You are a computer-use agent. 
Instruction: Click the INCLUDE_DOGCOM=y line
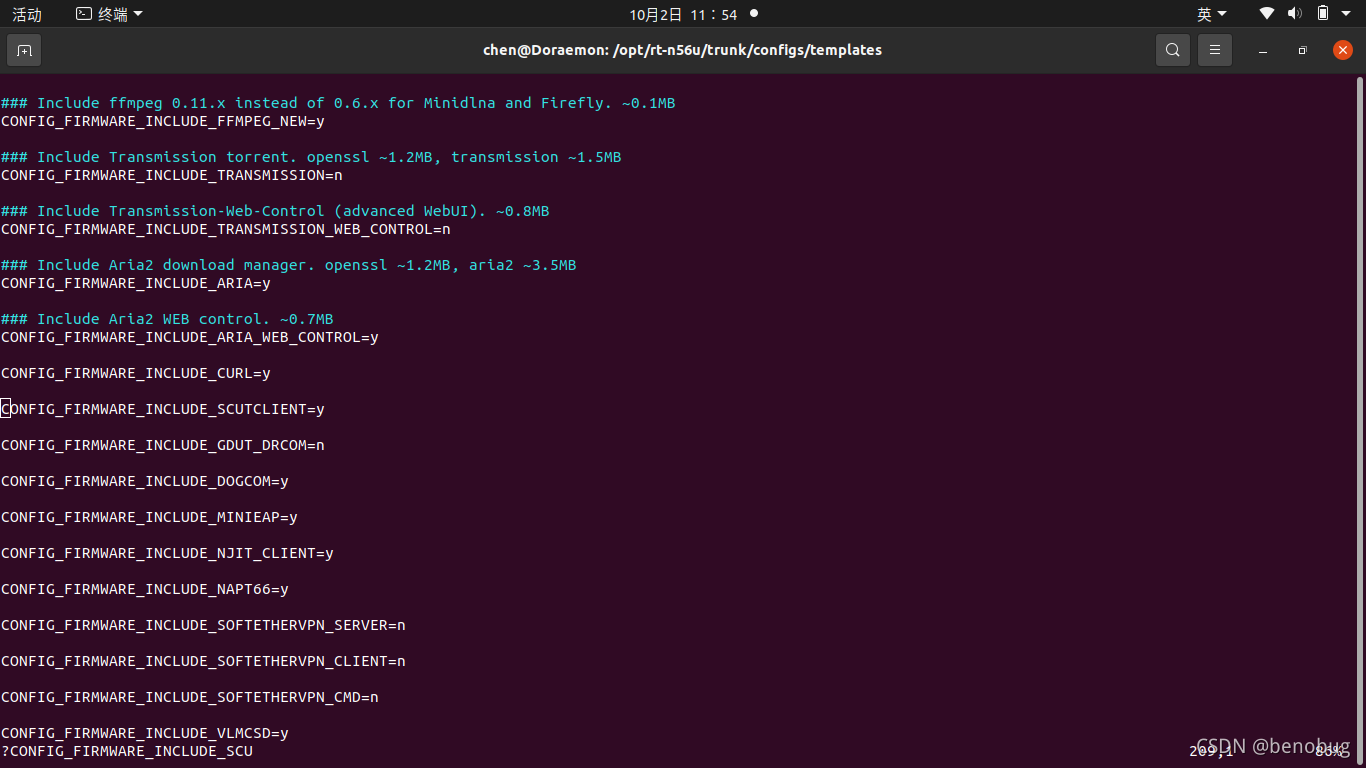145,481
